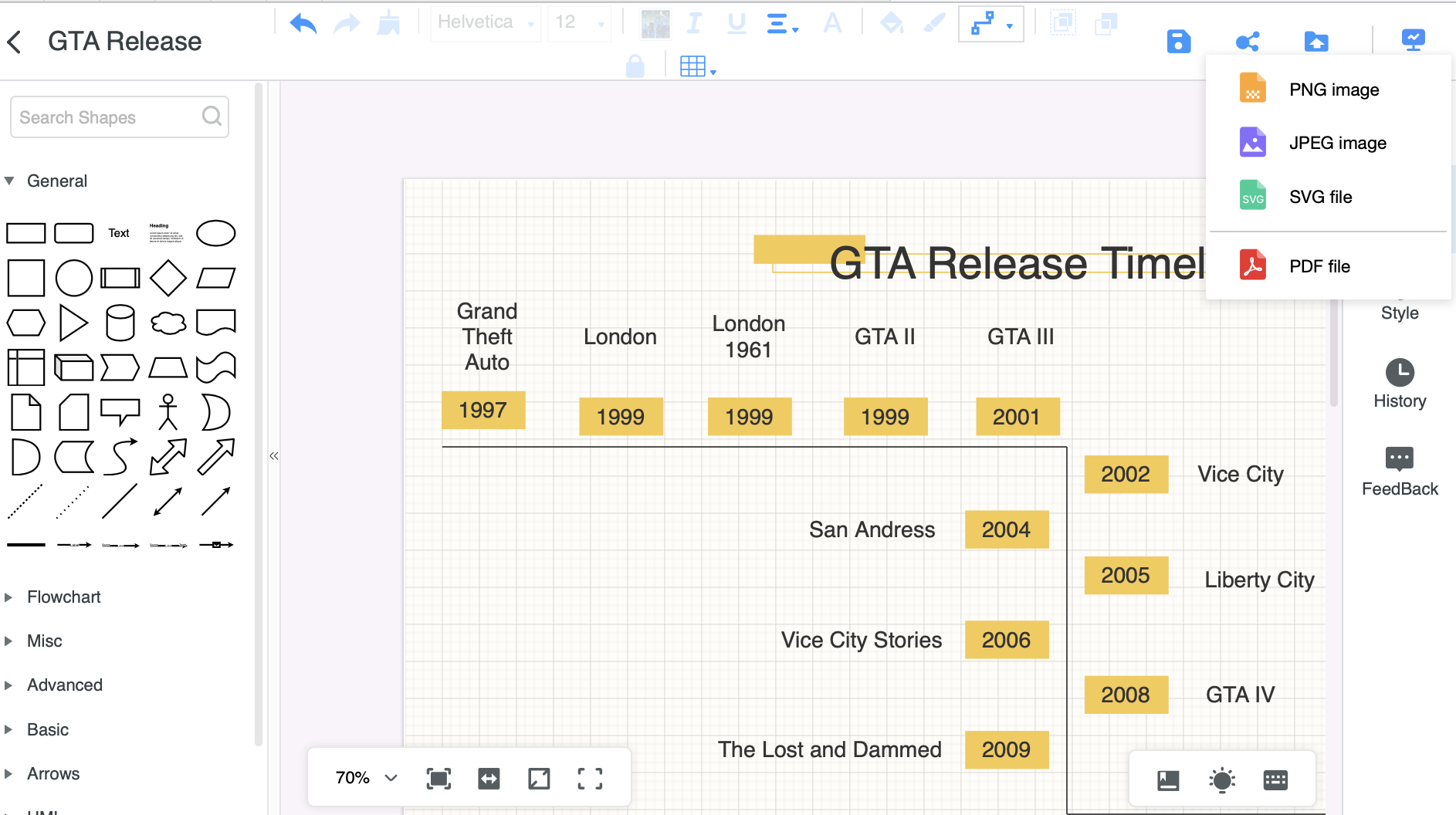Undo the last action

(303, 23)
